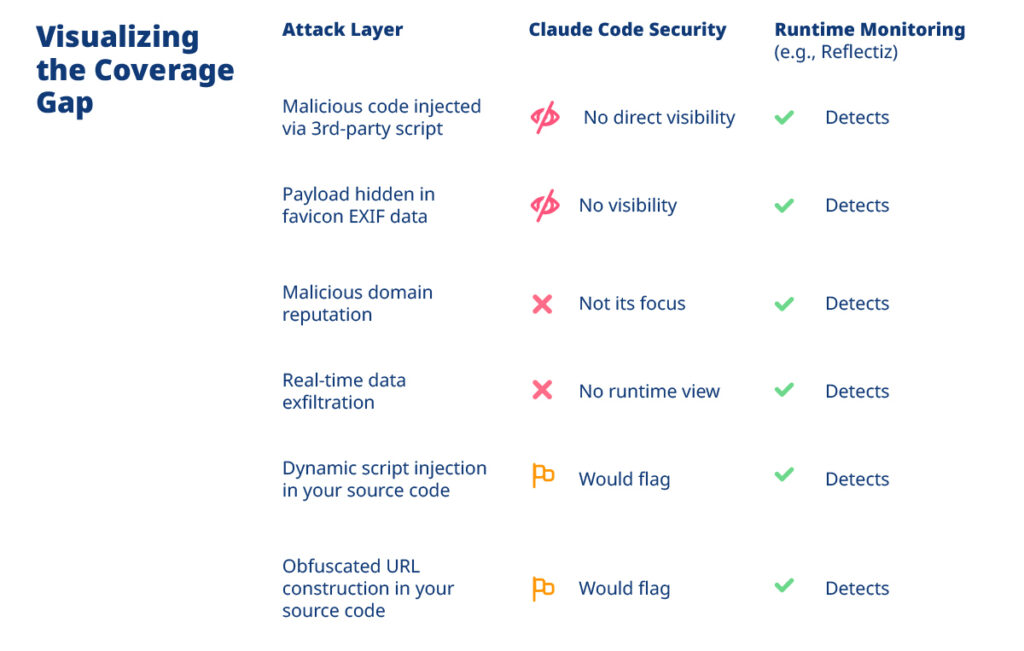Click the orange flag for Obfuscated URL construction

[x=543, y=589]
